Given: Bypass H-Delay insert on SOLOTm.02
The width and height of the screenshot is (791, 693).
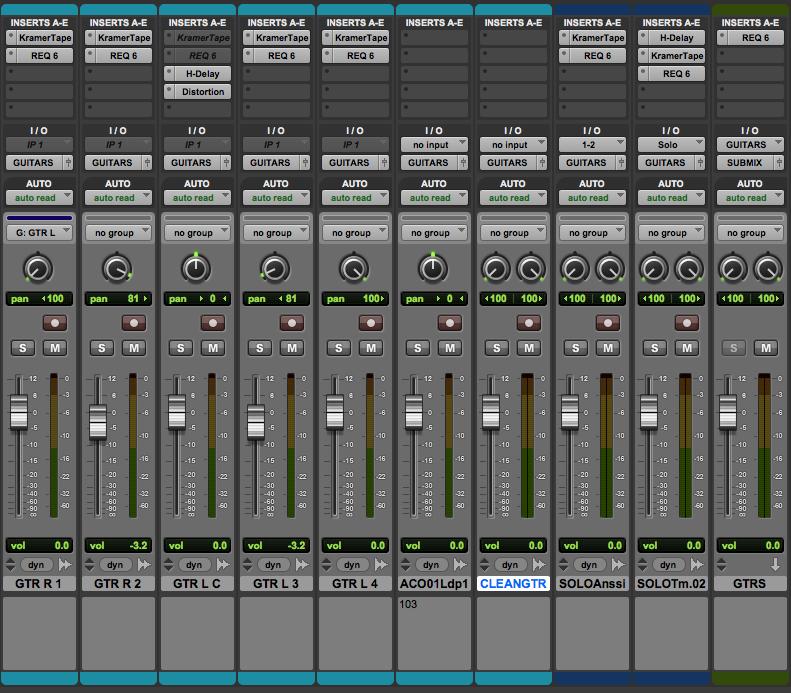Looking at the screenshot, I should click(x=643, y=37).
